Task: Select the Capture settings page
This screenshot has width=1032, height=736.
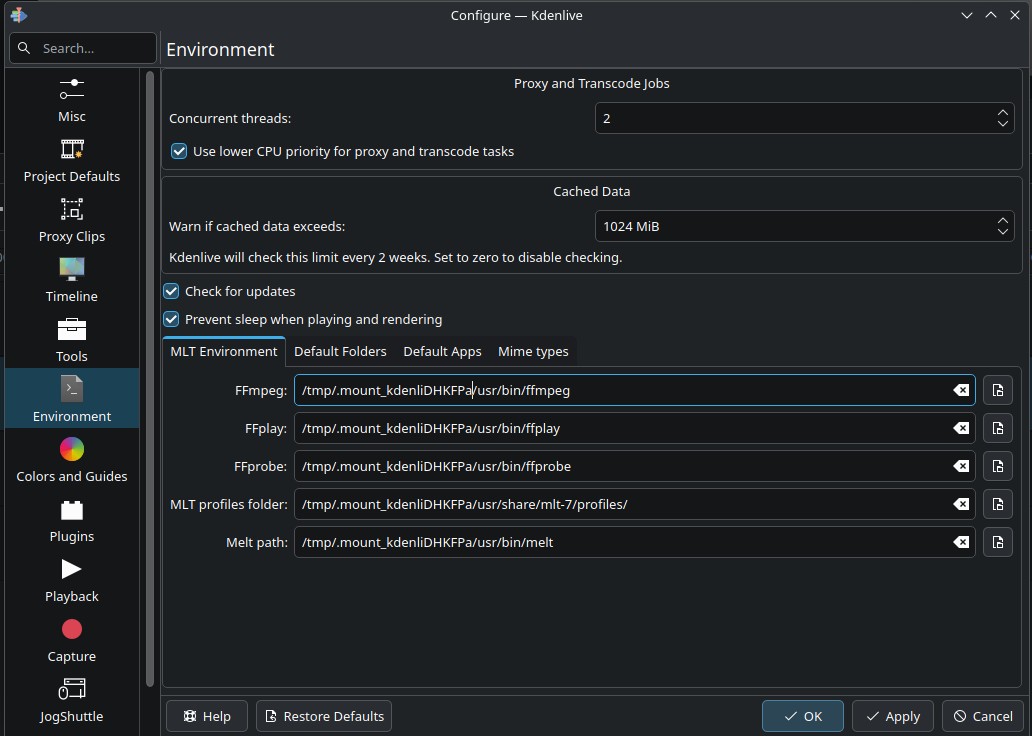Action: (x=71, y=640)
